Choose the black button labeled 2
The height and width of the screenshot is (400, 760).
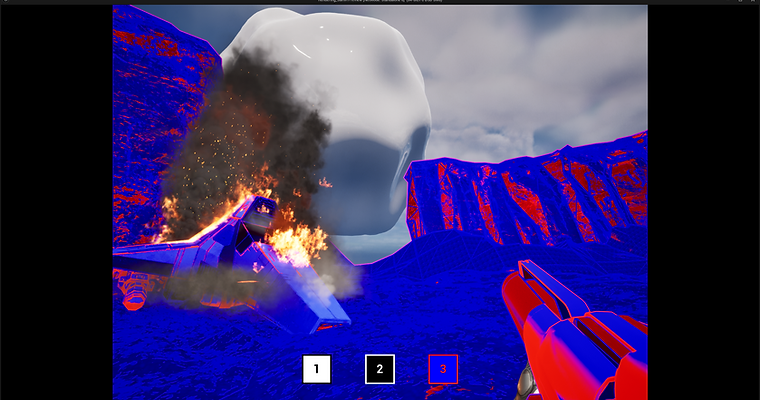click(380, 369)
